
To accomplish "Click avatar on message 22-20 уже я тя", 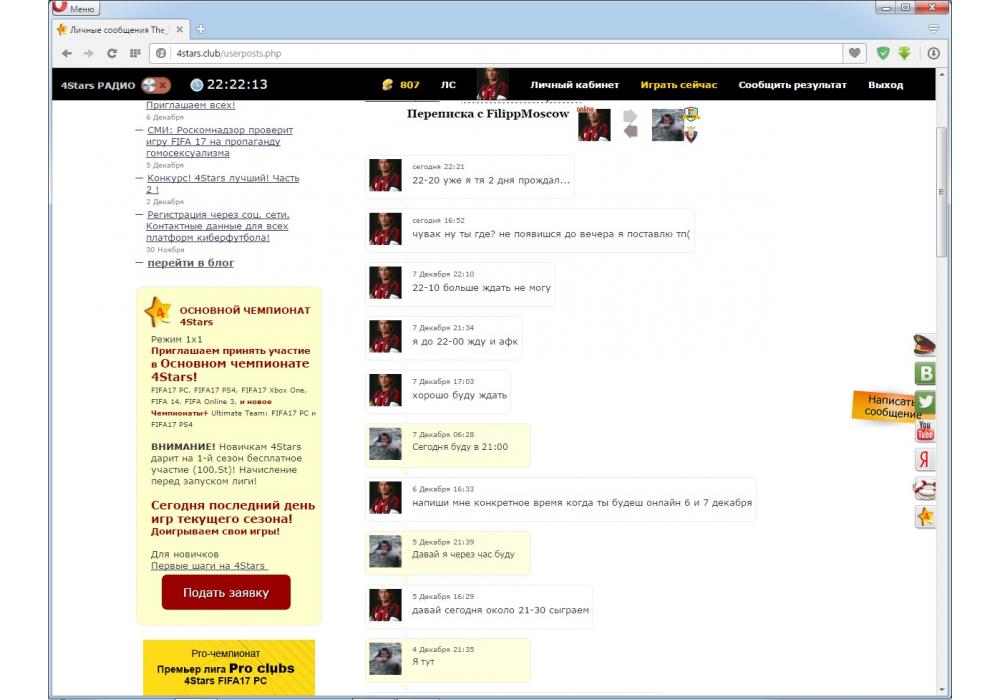I will pos(385,175).
